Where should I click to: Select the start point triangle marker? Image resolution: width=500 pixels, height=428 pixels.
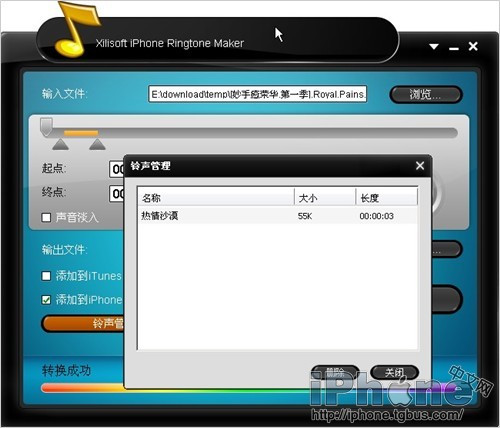point(61,145)
